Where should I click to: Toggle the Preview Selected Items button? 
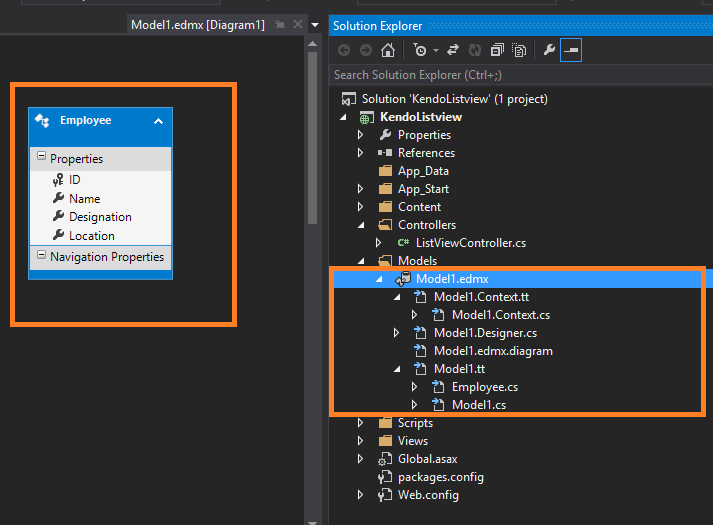(x=570, y=50)
